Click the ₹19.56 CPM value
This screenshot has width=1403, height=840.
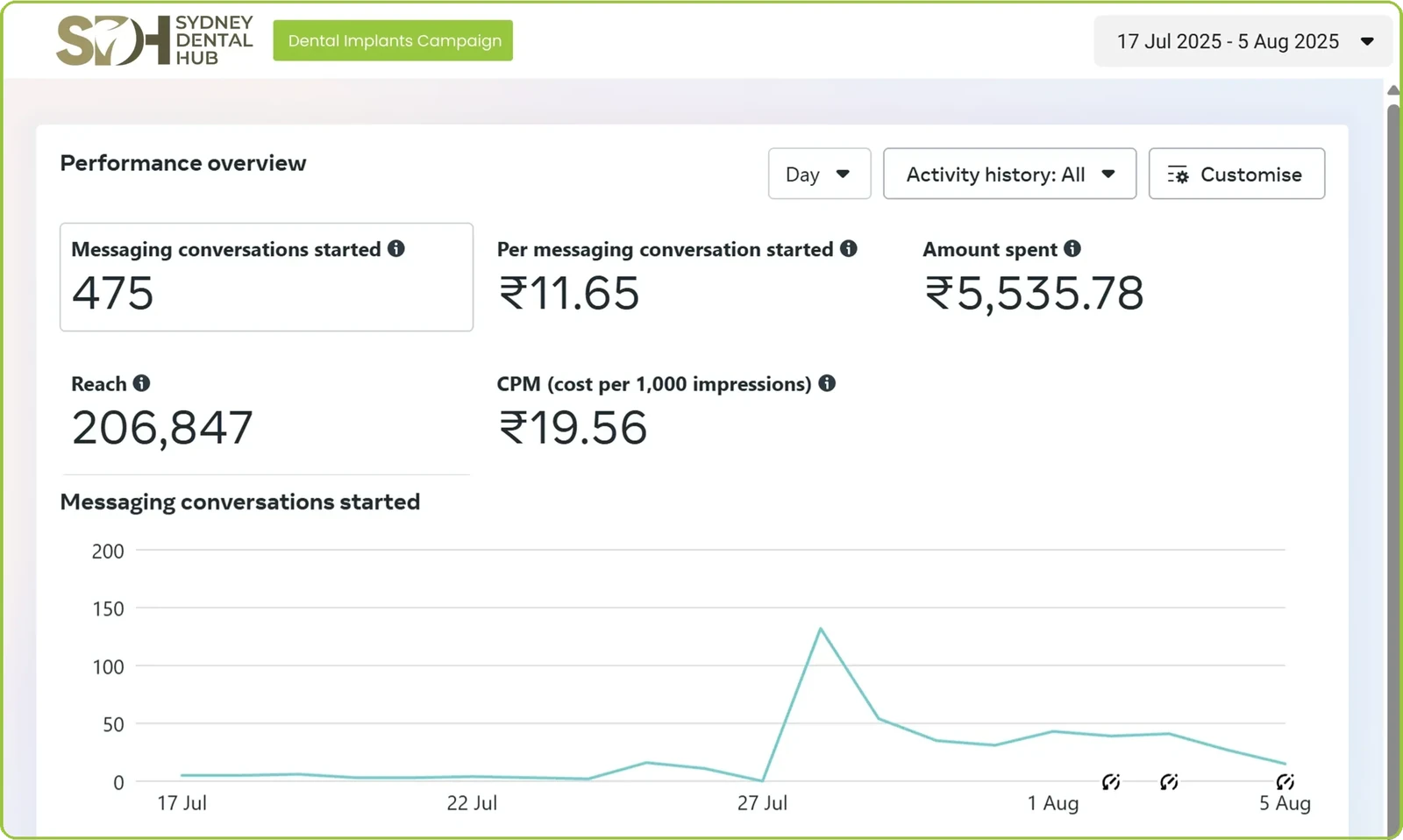click(573, 428)
